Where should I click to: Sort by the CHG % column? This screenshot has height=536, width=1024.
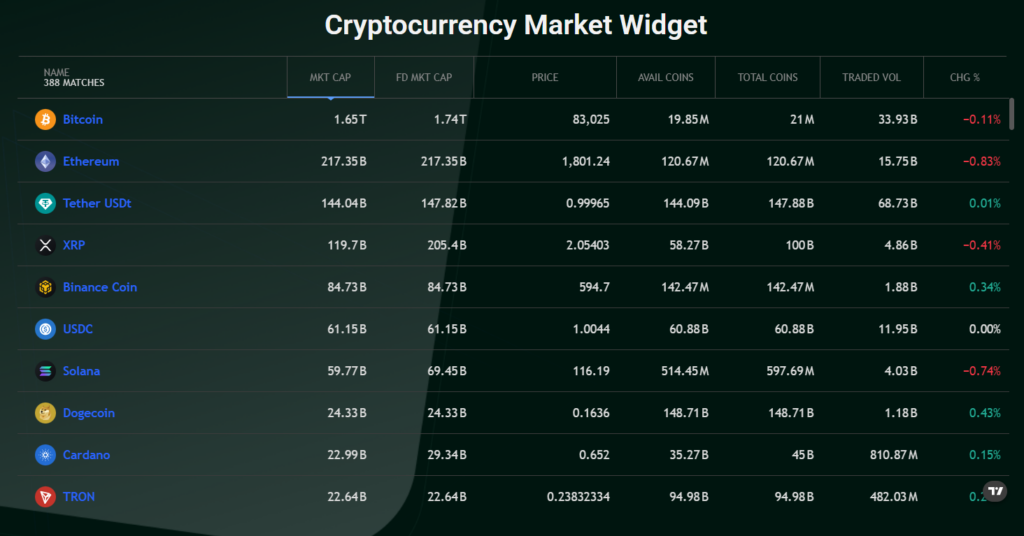point(965,78)
